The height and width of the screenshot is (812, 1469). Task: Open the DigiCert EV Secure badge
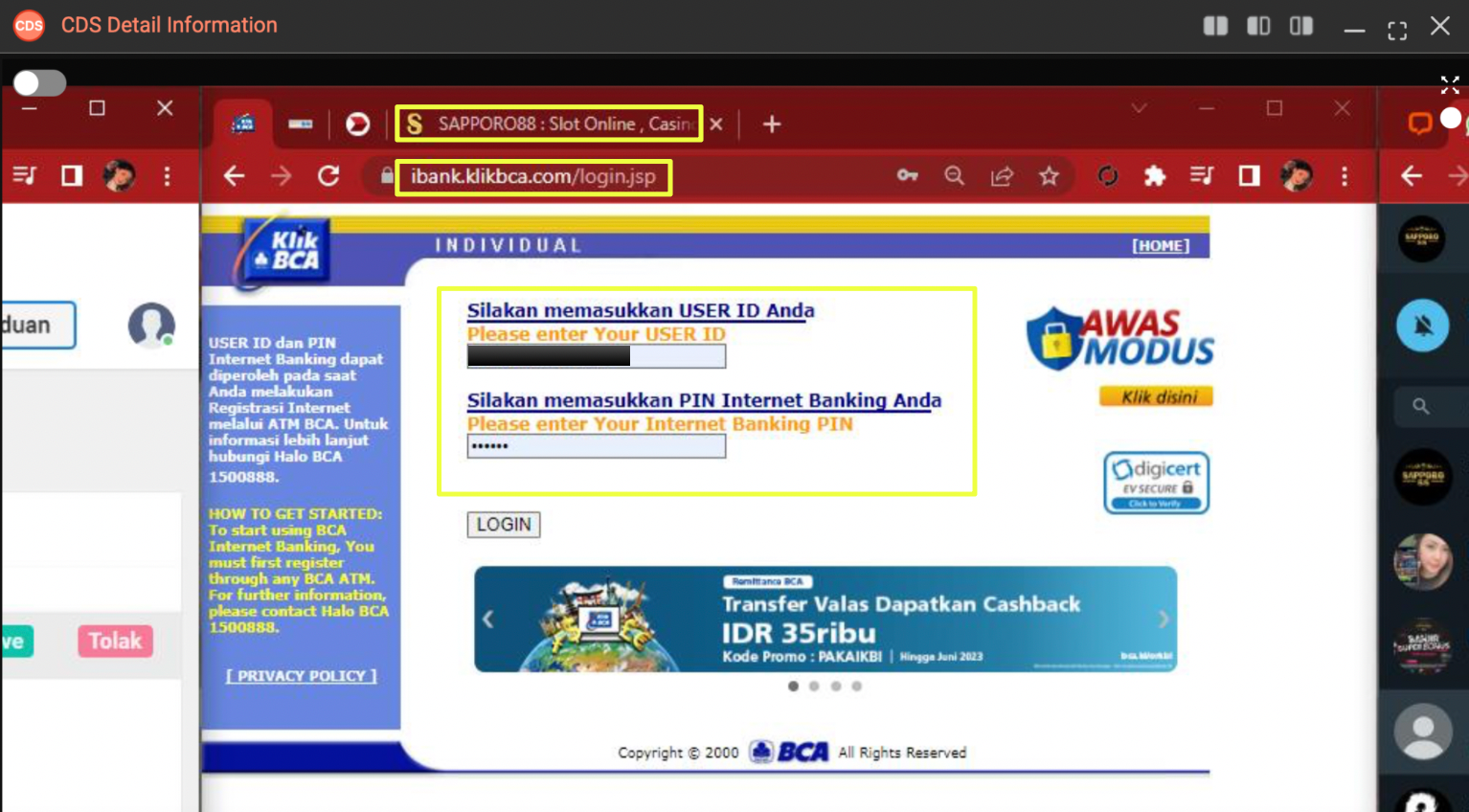point(1156,483)
